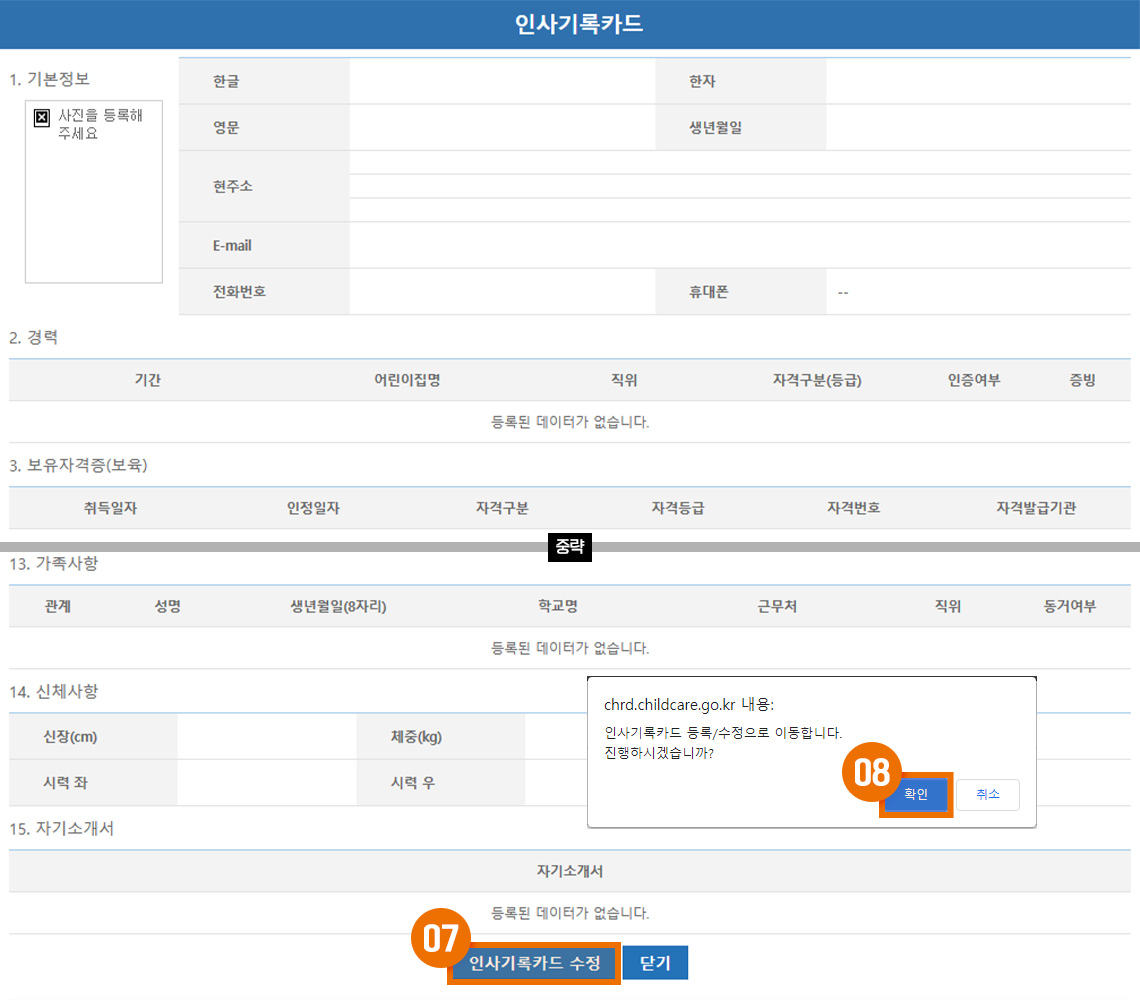Image resolution: width=1140 pixels, height=1000 pixels.
Task: Click the 증빙 column header in 경력 table
Action: click(x=1082, y=380)
